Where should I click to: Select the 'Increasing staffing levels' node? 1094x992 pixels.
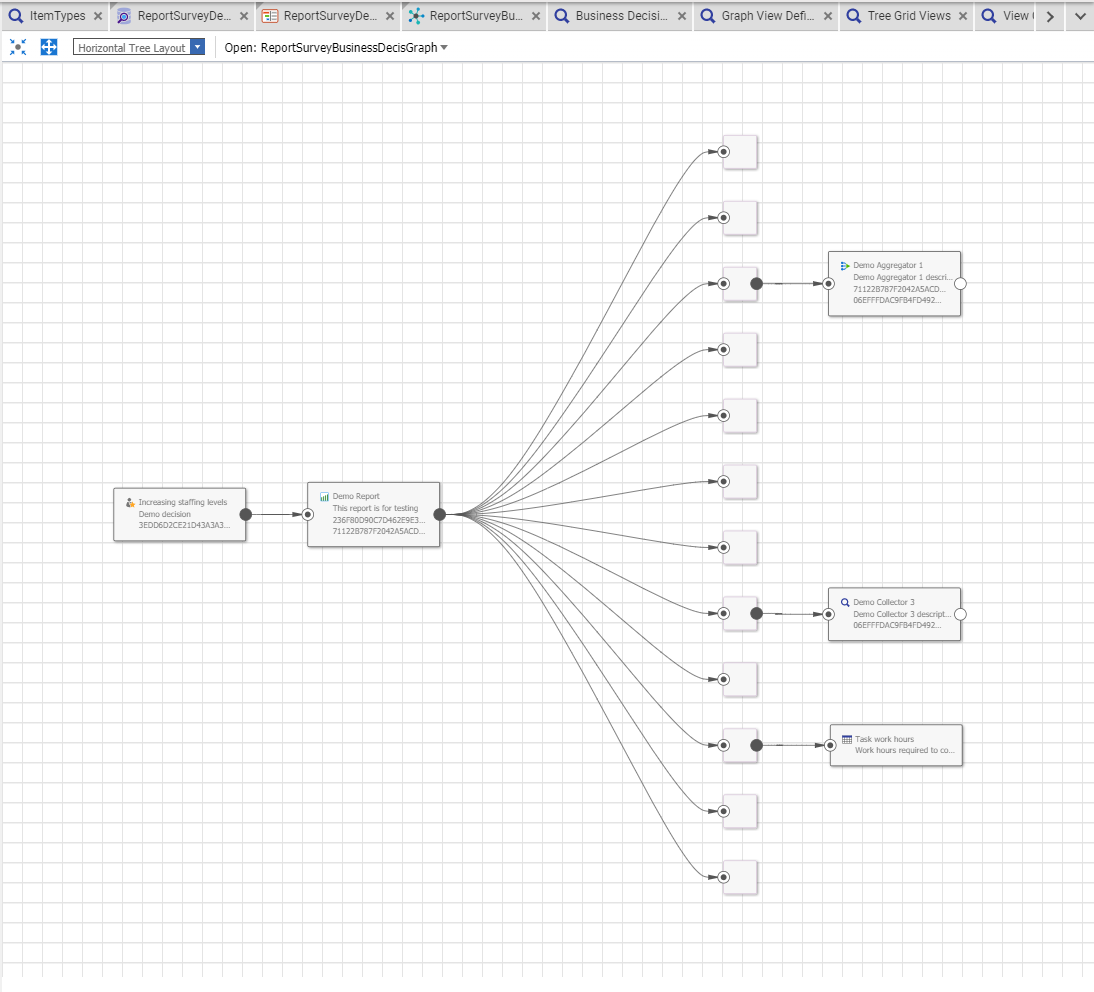pos(179,514)
